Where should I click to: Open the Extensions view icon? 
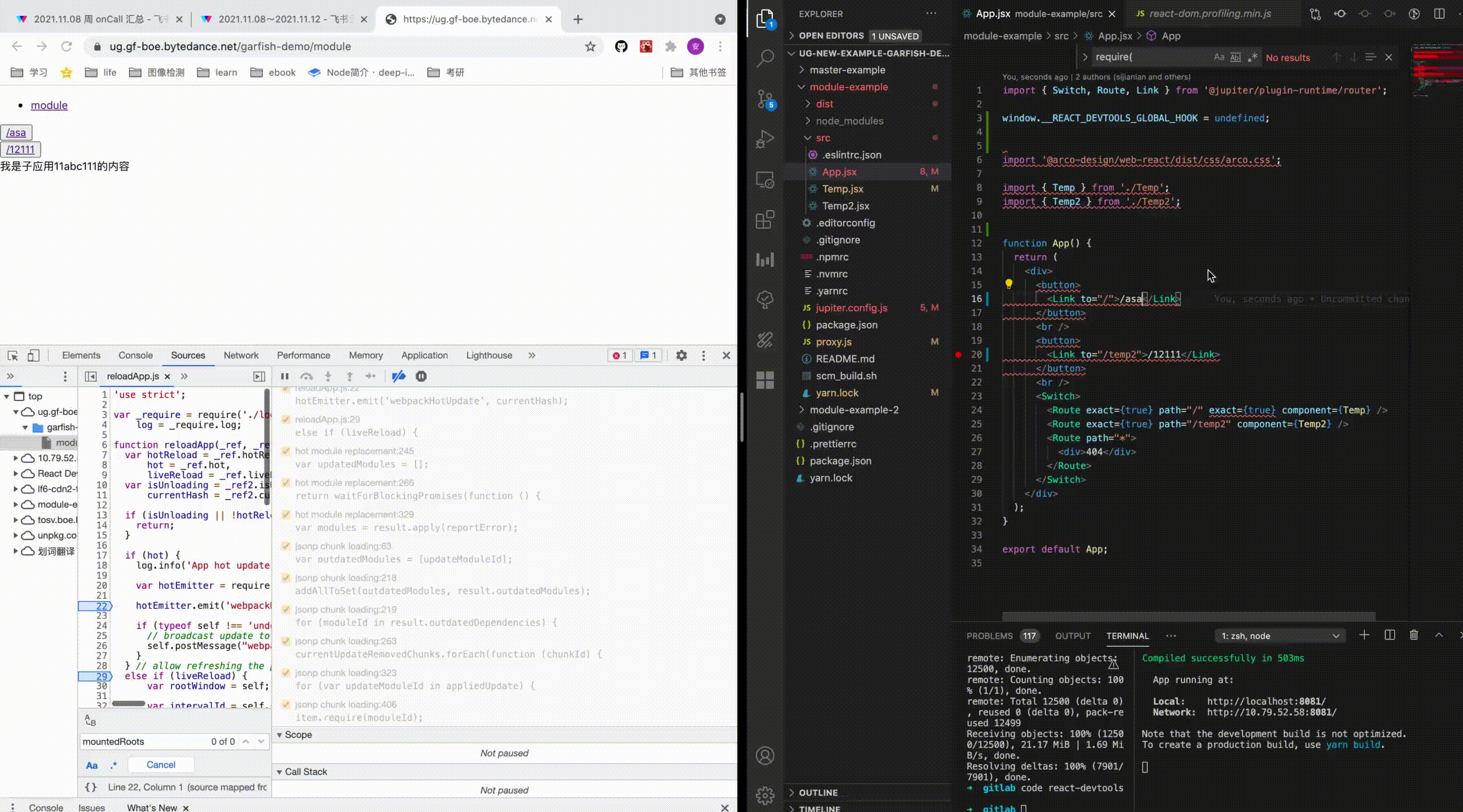coord(765,219)
